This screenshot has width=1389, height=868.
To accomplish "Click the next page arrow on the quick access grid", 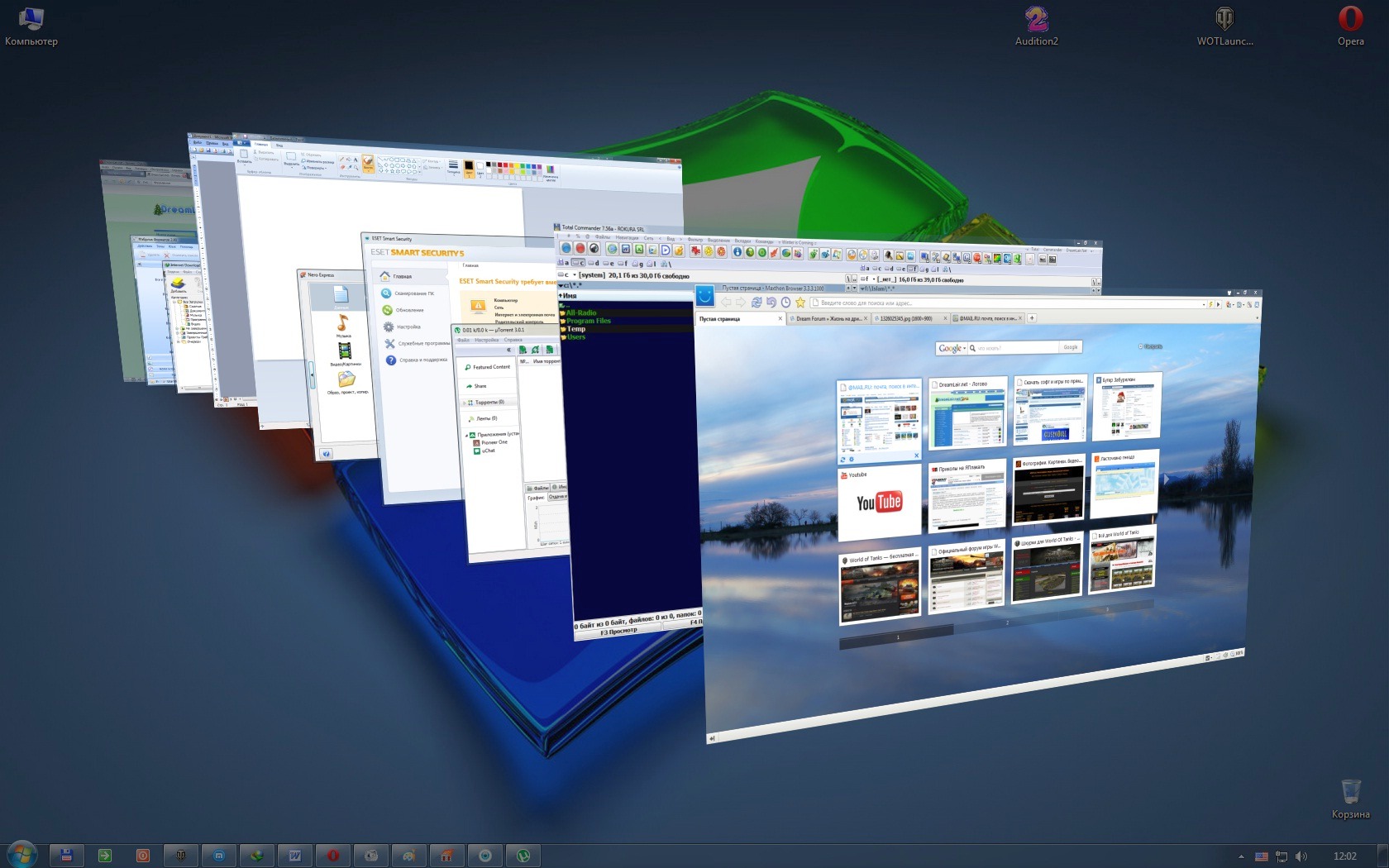I will tap(1167, 479).
